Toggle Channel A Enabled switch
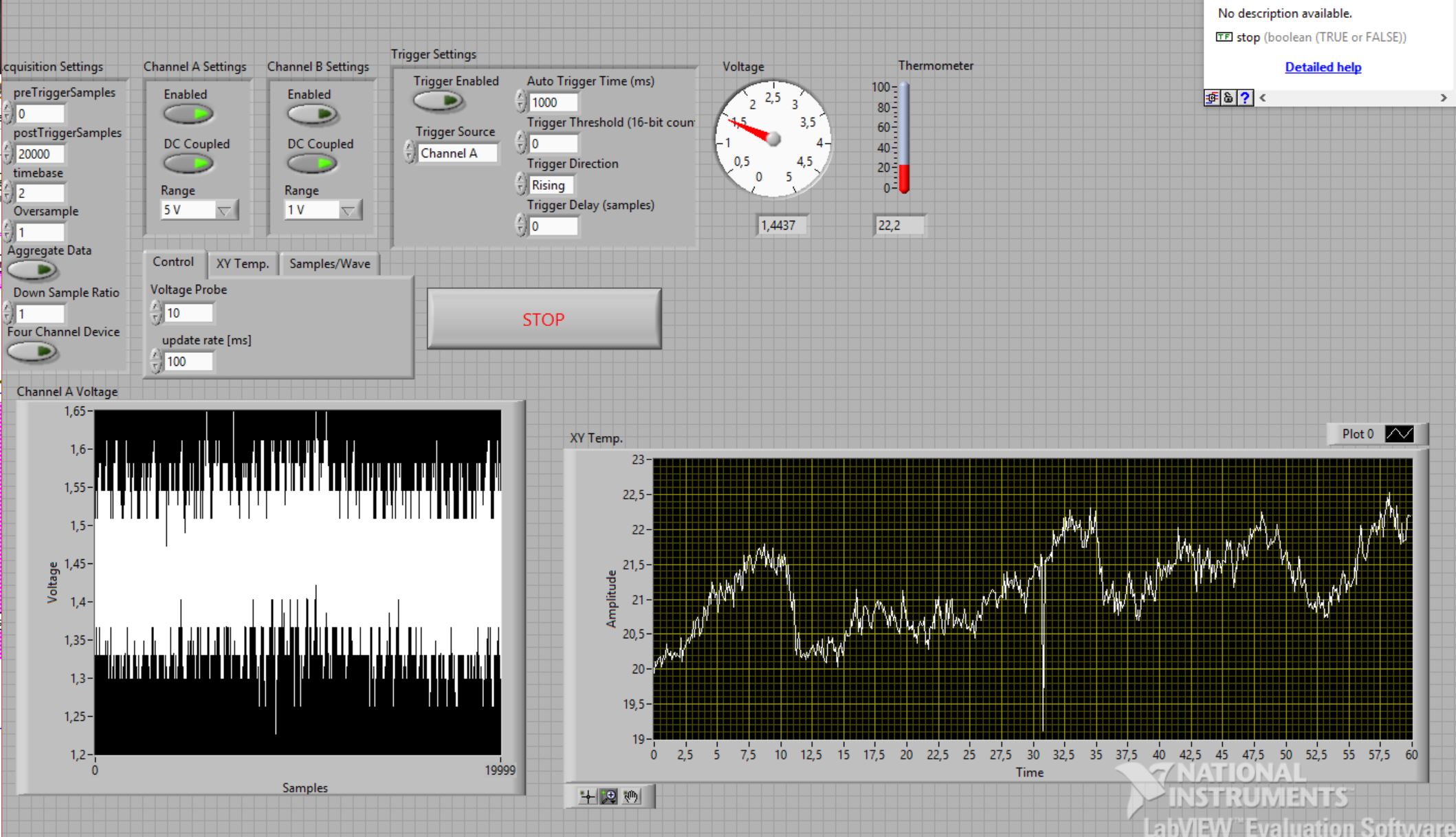The width and height of the screenshot is (1456, 837). pyautogui.click(x=188, y=114)
